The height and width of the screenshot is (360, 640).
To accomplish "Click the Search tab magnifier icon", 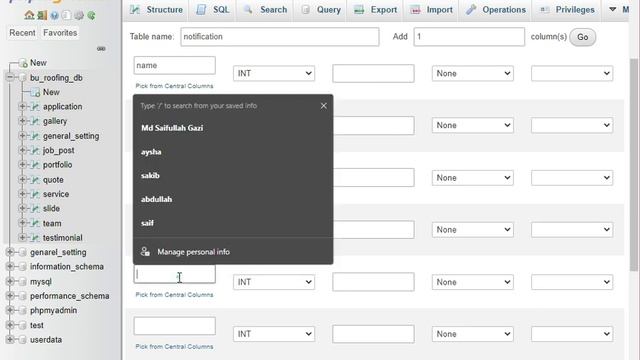I will pos(248,9).
